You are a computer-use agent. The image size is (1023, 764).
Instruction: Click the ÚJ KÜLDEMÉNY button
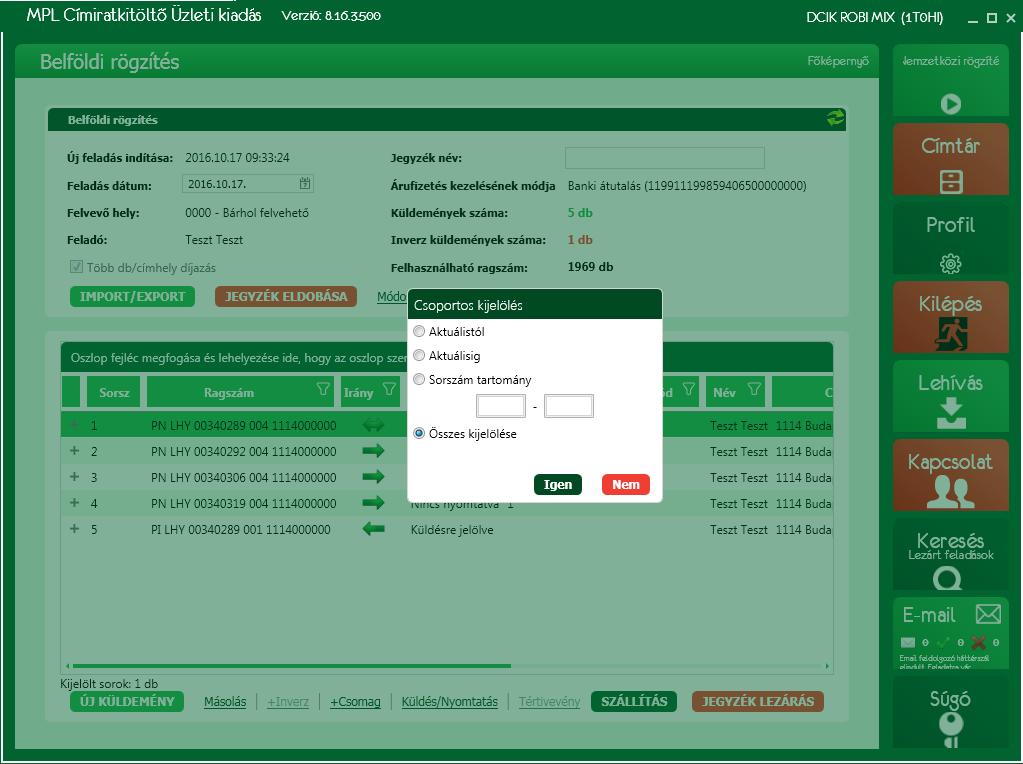[127, 701]
